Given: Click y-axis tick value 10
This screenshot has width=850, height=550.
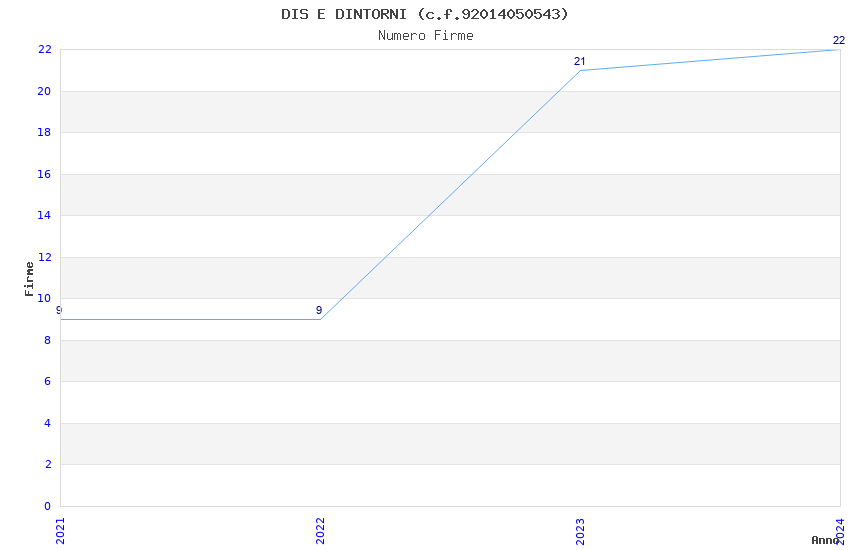Looking at the screenshot, I should (x=44, y=298).
